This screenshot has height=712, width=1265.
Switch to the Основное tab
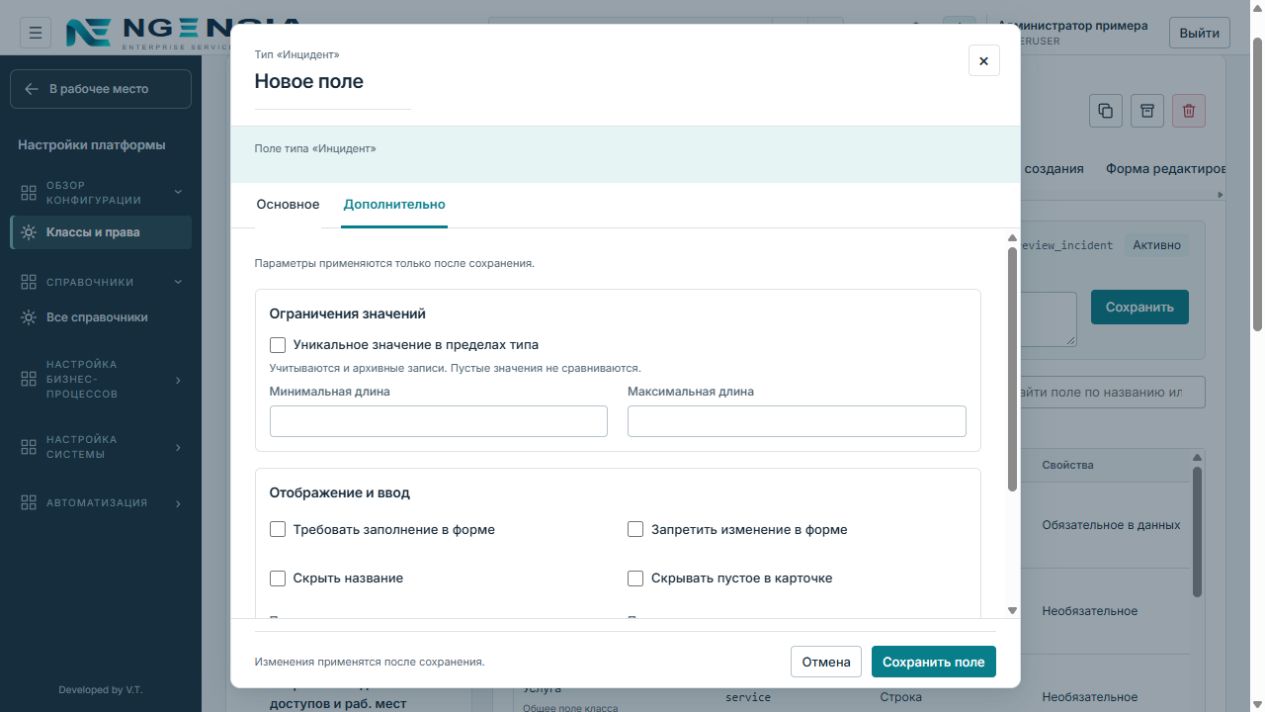pos(288,205)
